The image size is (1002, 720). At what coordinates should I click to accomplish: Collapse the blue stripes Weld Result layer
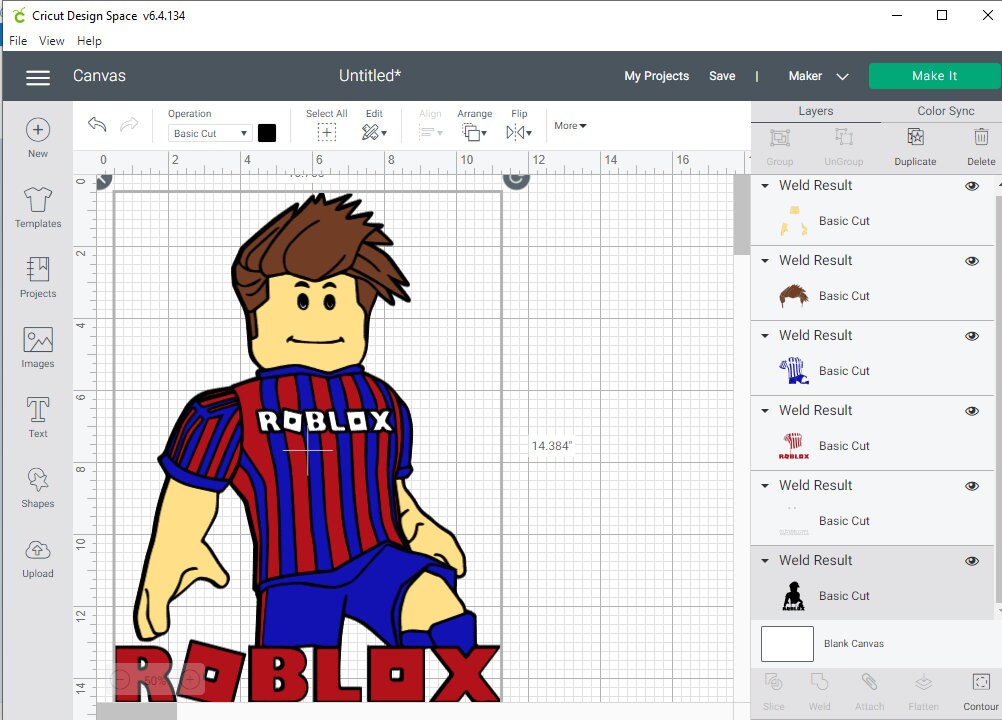765,335
